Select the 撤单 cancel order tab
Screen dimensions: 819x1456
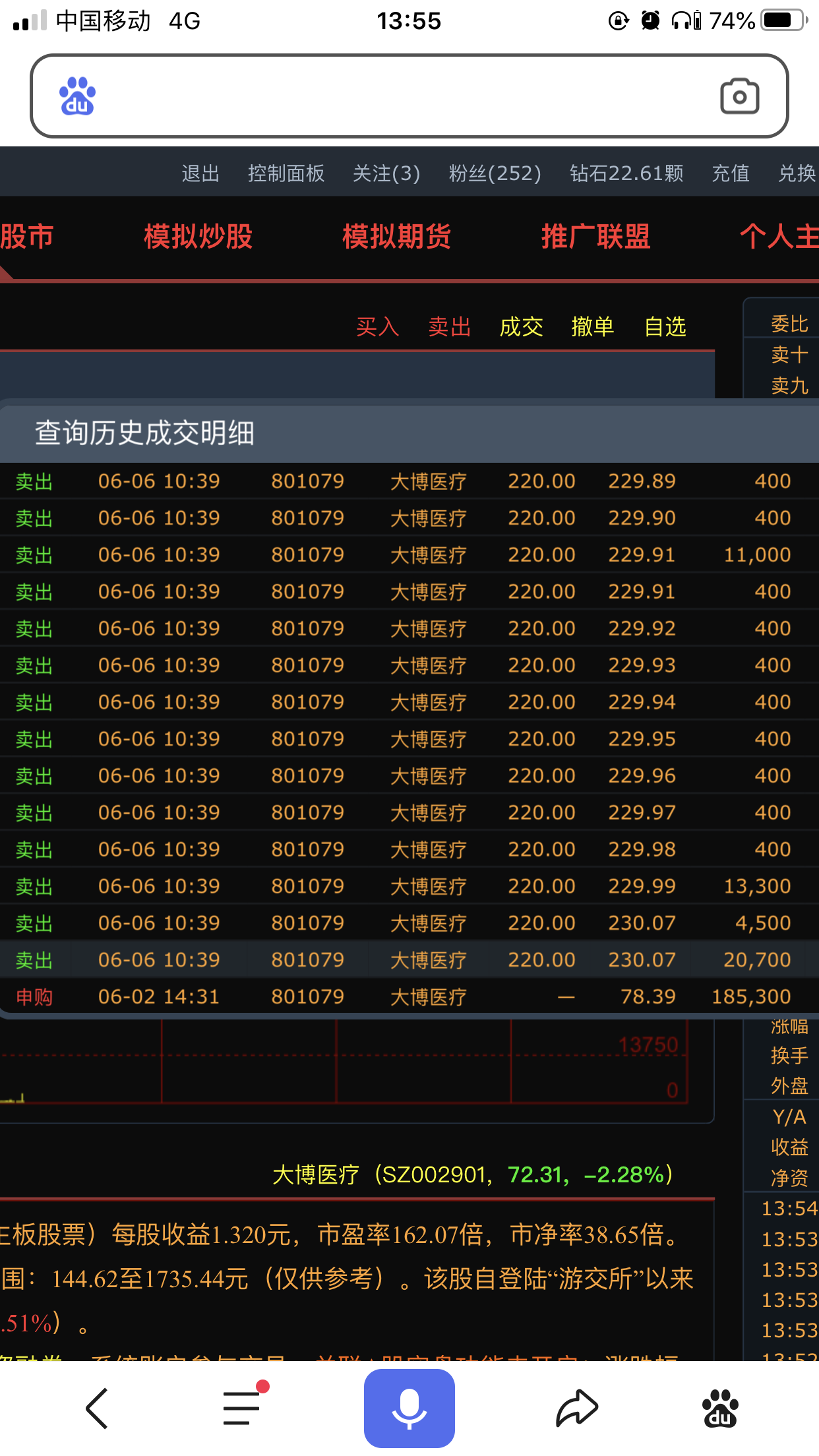tap(593, 326)
